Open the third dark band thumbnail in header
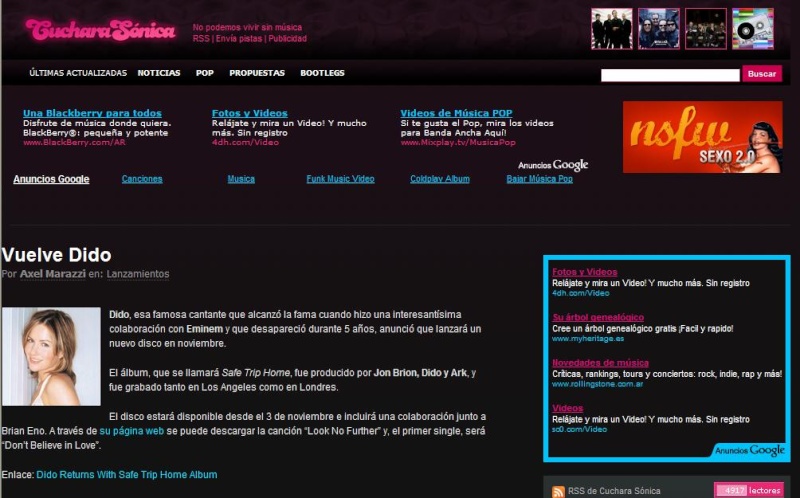Image resolution: width=800 pixels, height=498 pixels. [x=706, y=29]
